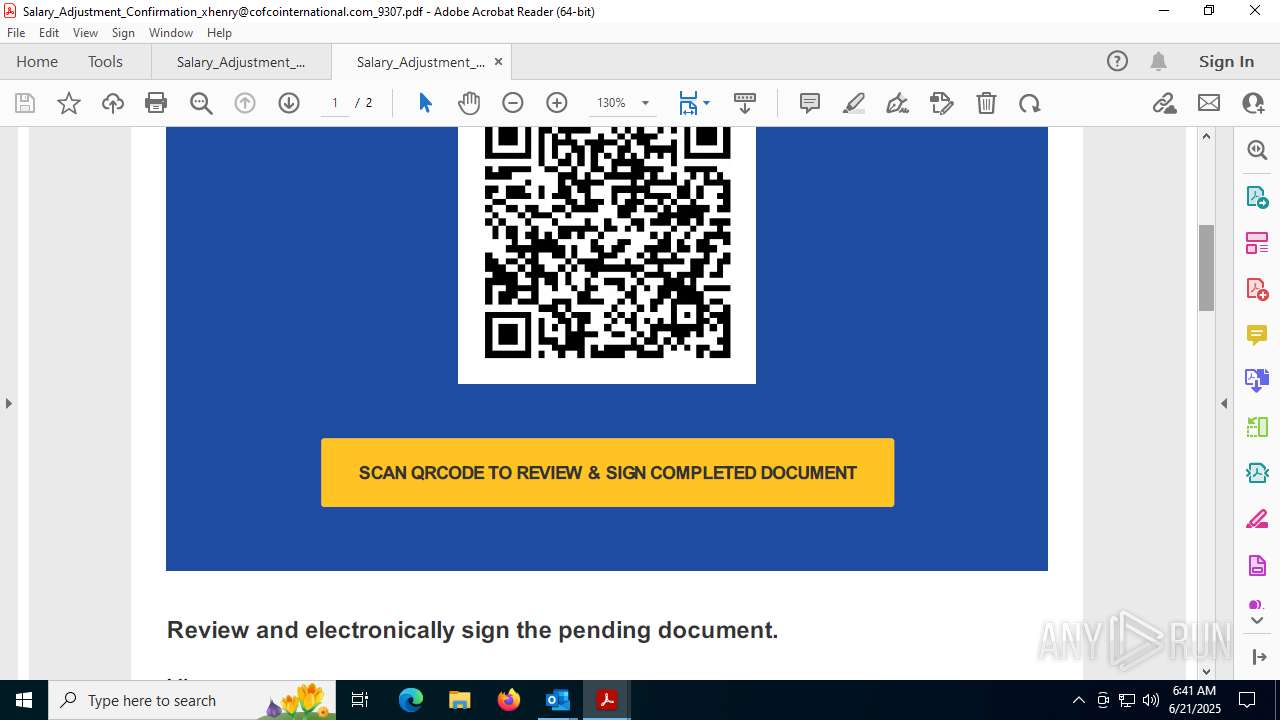Open Export PDF in side panel

point(1257,197)
